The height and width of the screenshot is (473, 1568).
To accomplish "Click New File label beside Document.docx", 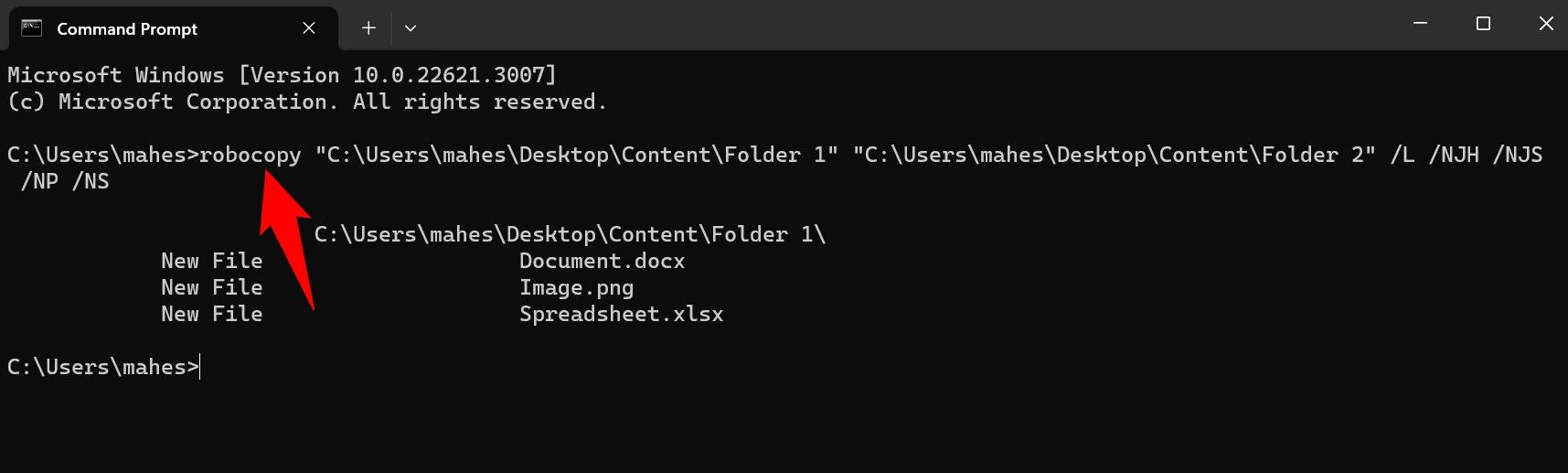I will click(x=211, y=261).
